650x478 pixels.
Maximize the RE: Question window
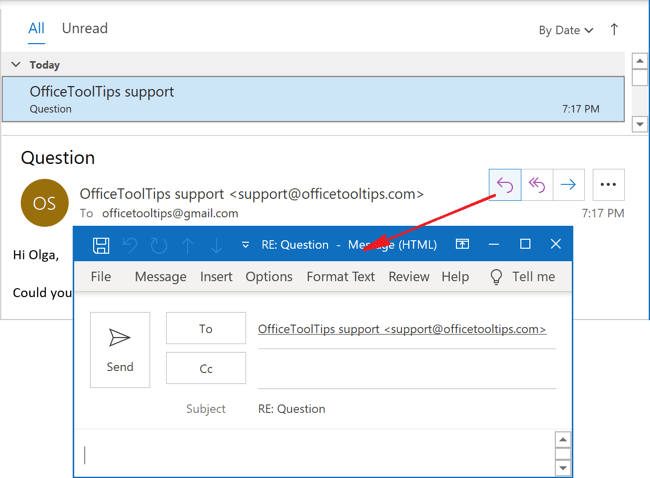pos(525,244)
